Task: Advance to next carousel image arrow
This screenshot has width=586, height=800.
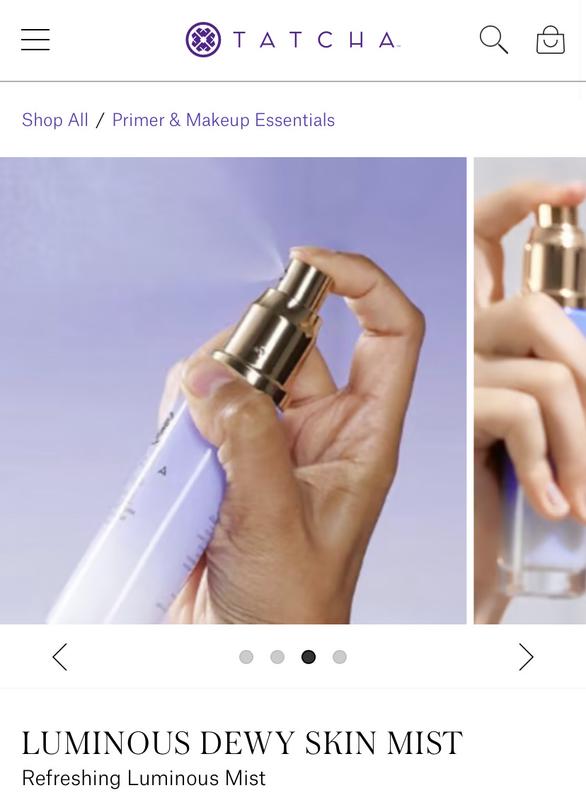Action: [526, 657]
